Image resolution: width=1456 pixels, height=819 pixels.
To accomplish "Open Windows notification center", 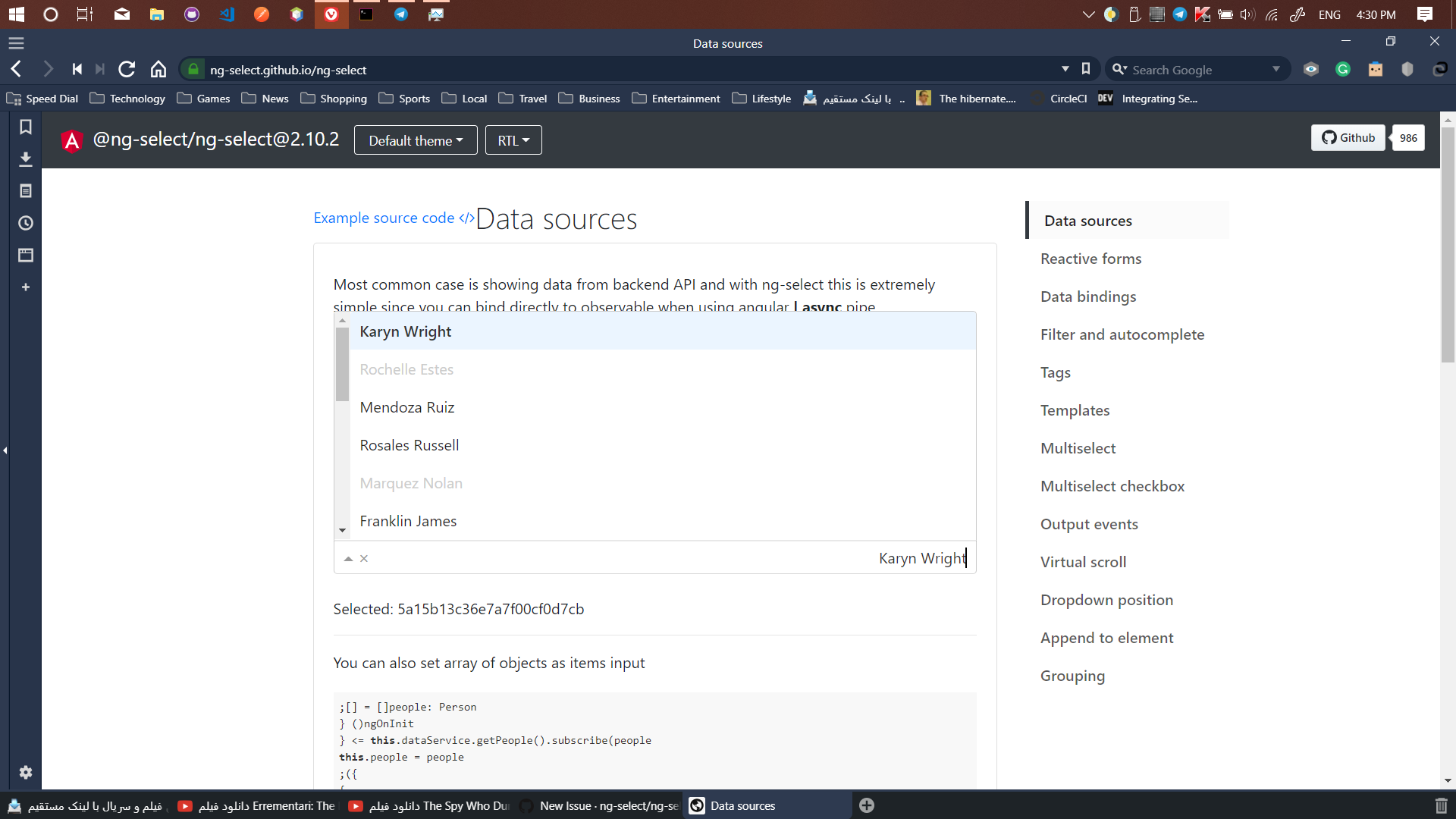I will point(1425,14).
